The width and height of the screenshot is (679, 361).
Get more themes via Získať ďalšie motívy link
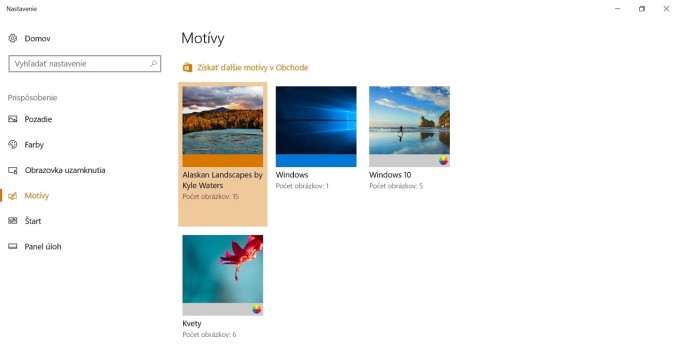[x=252, y=68]
